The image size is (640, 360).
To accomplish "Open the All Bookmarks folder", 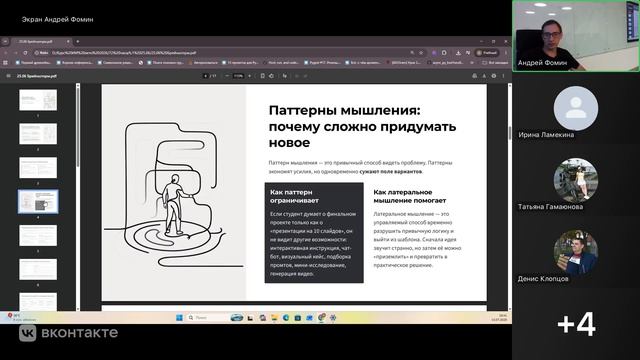I will coord(495,62).
